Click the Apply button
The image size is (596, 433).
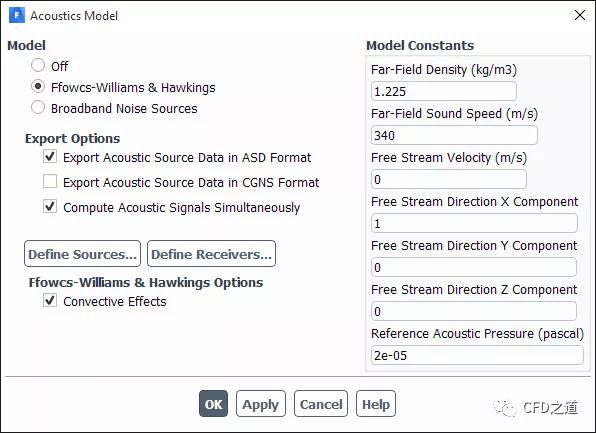[261, 404]
